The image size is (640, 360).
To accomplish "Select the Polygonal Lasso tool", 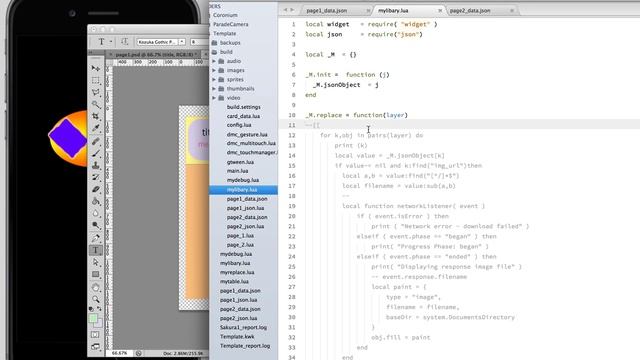I will pyautogui.click(x=96, y=92).
